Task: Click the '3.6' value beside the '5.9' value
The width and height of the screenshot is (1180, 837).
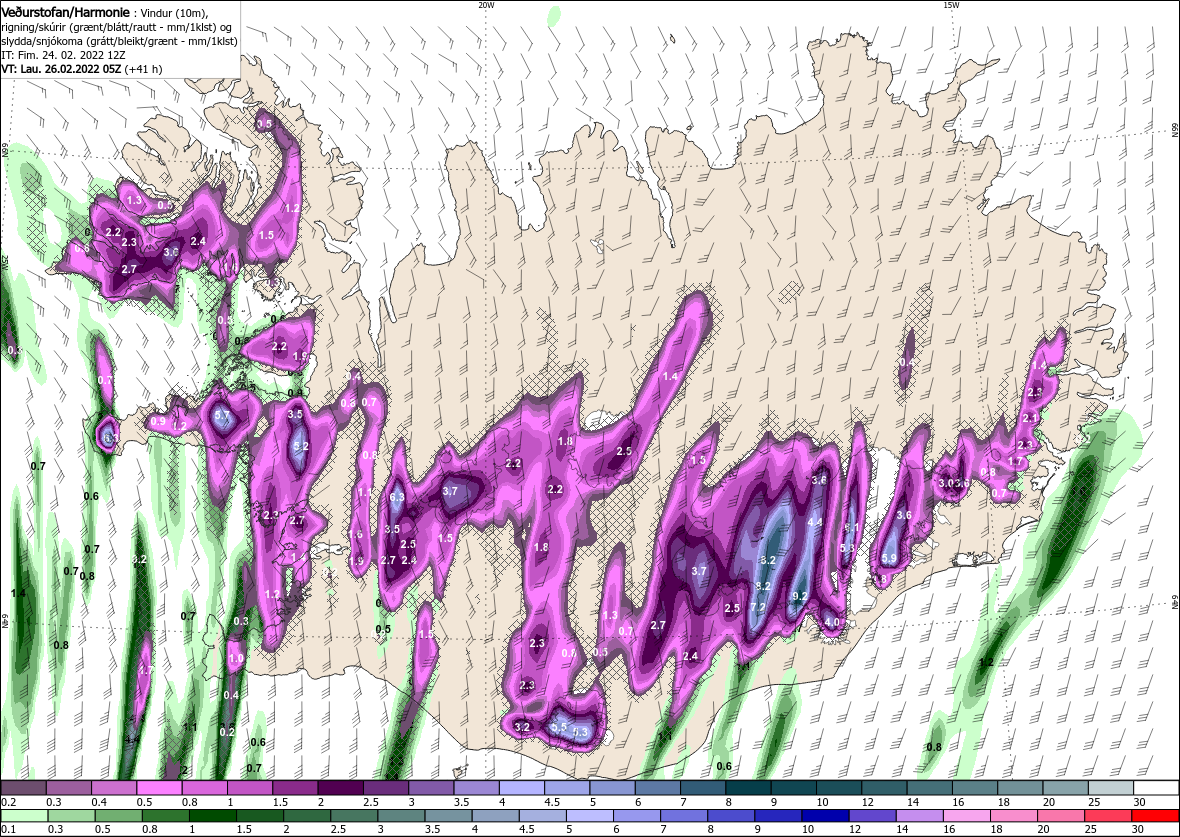Action: 905,515
